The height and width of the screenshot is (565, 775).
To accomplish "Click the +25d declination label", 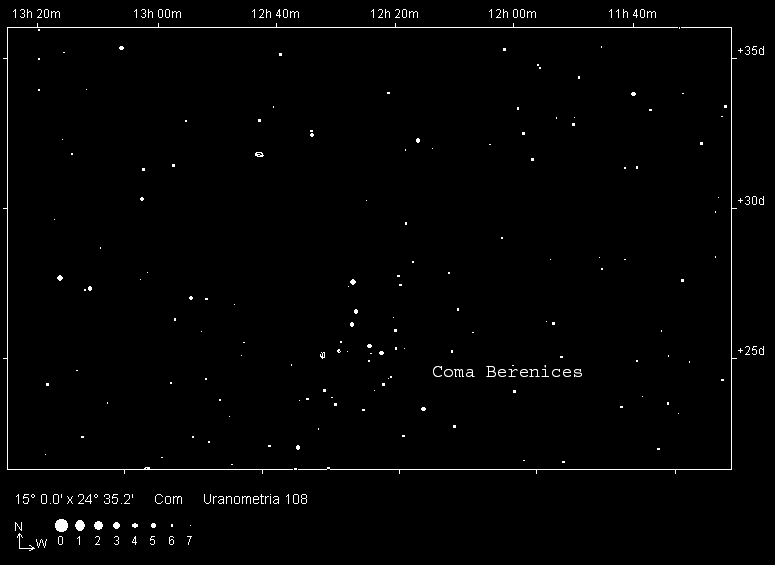I will click(751, 351).
